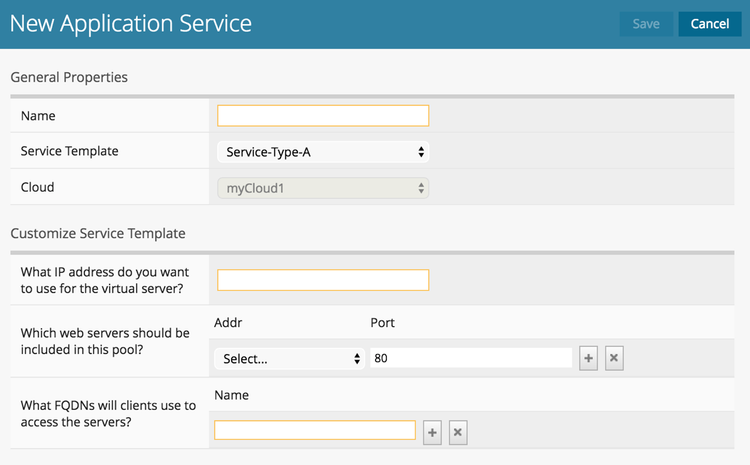This screenshot has width=750, height=465.
Task: Click the Cloud row label
Action: point(38,188)
